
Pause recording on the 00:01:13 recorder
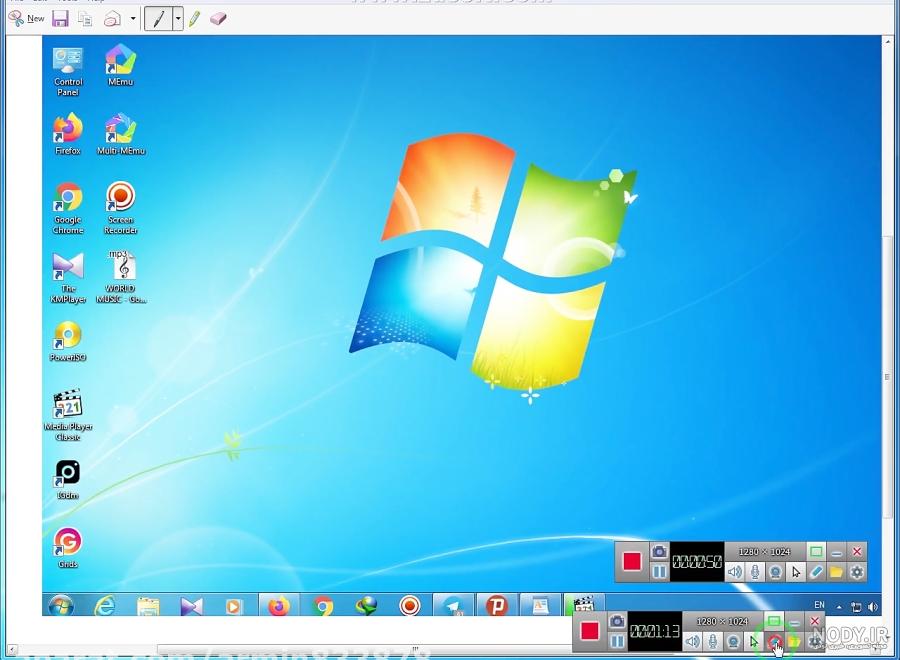(x=616, y=641)
